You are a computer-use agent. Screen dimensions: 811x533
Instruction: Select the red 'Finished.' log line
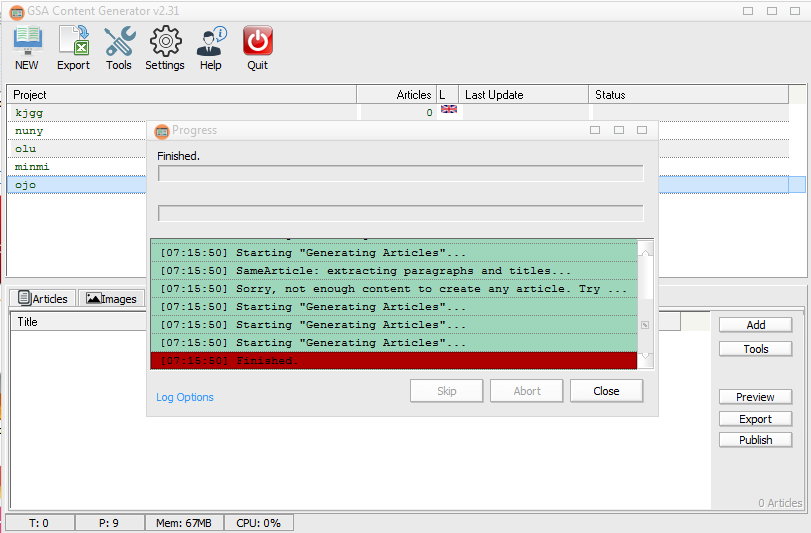tap(394, 360)
